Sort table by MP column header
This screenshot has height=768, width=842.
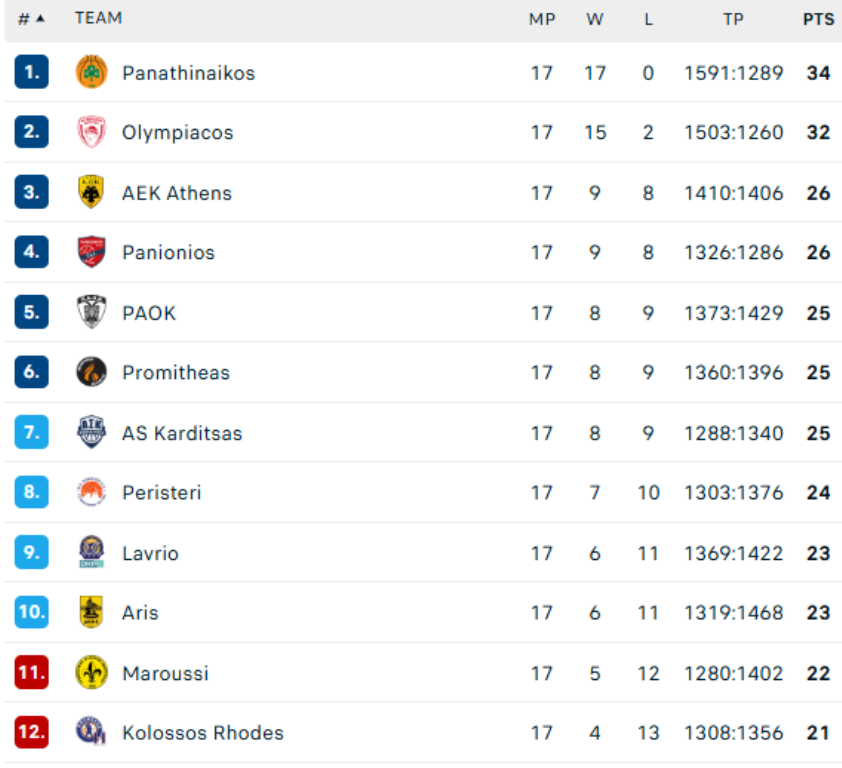click(542, 19)
